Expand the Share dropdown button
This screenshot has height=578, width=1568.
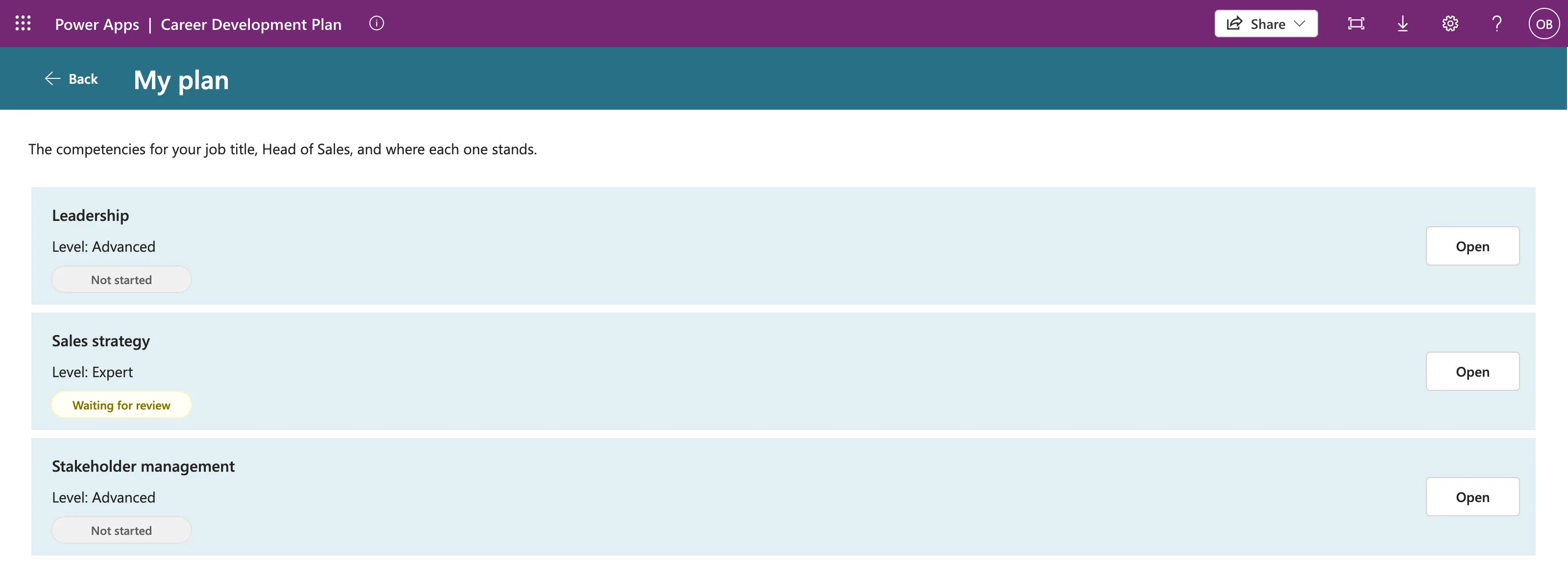pos(1266,24)
